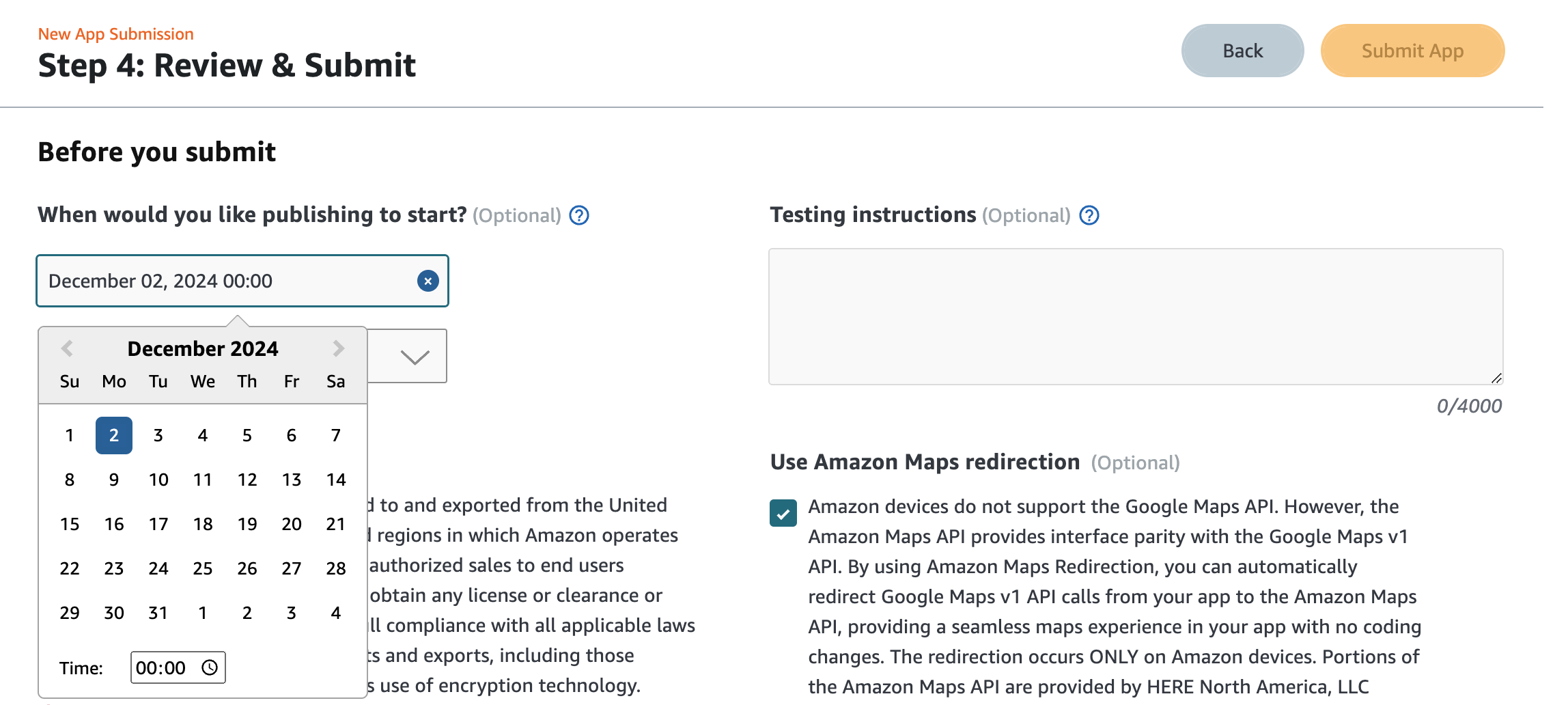1568x705 pixels.
Task: Focus the Testing instructions text area
Action: point(1135,316)
